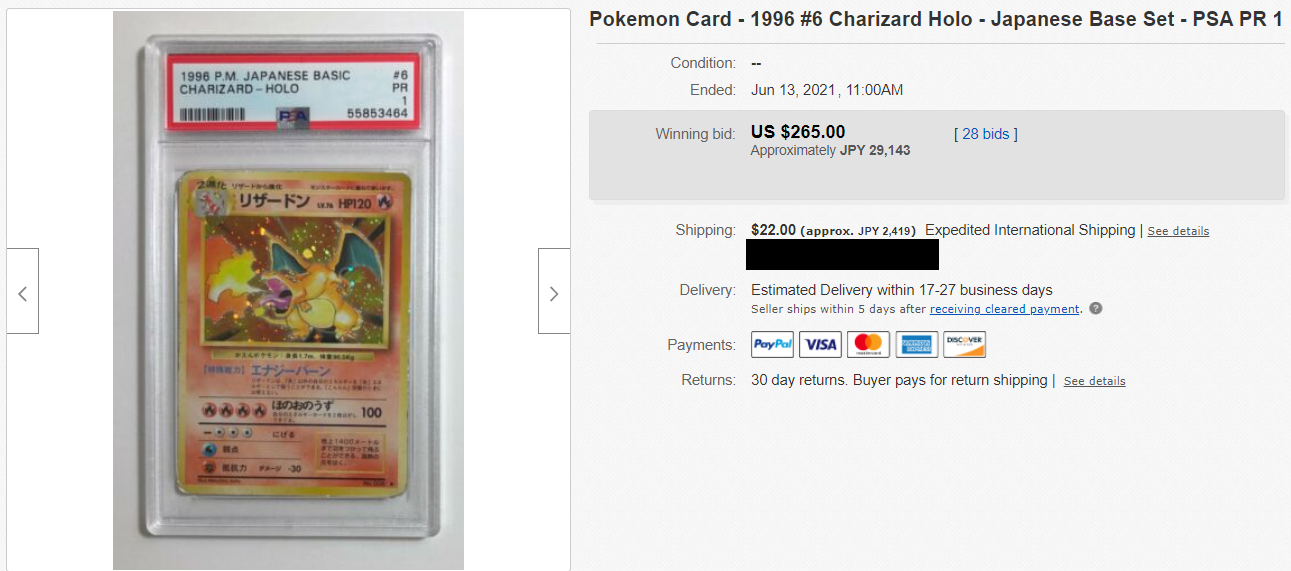Image resolution: width=1291 pixels, height=571 pixels.
Task: Click receiving cleared payment link
Action: point(1005,309)
